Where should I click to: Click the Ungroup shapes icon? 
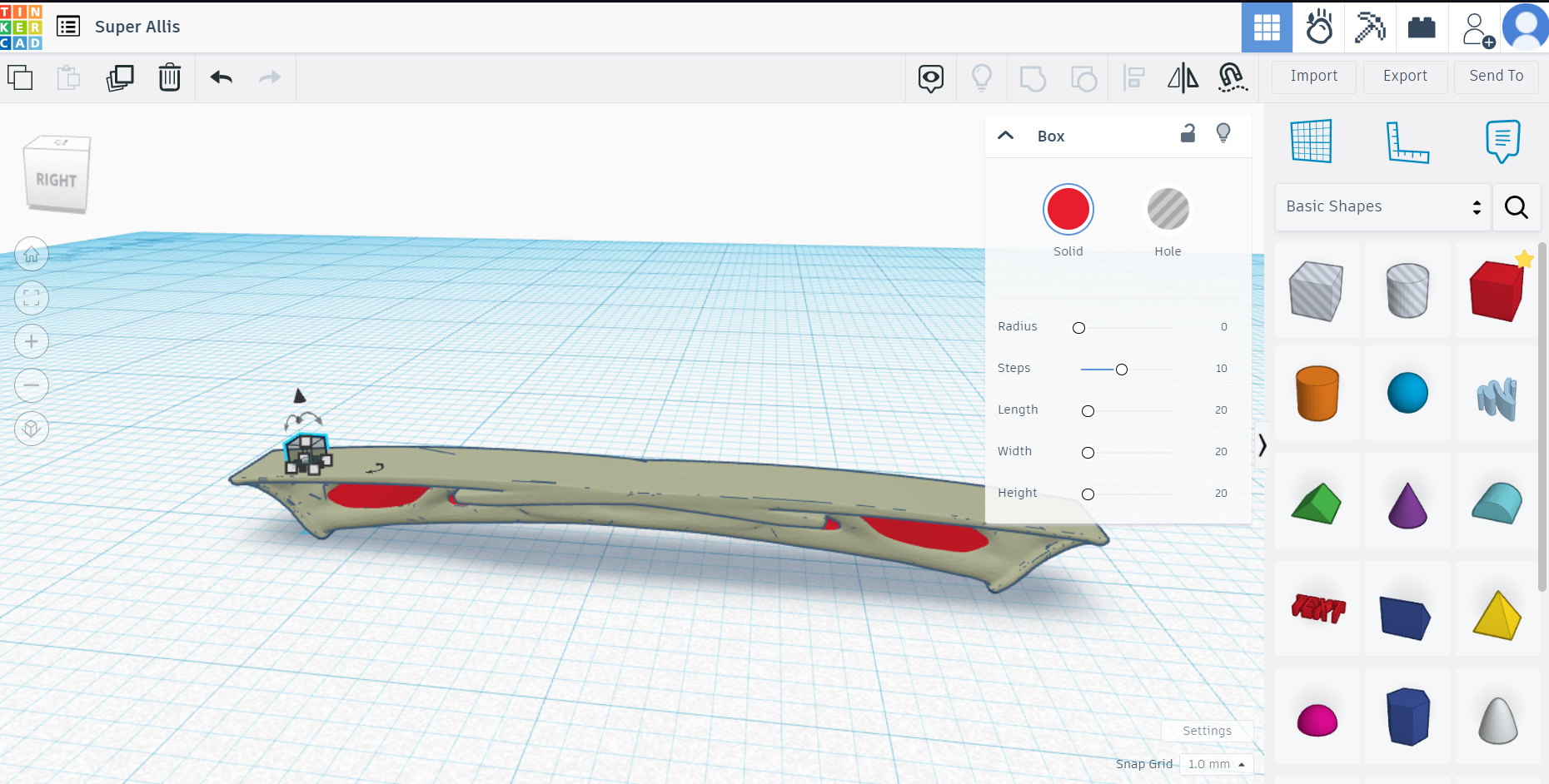tap(1083, 78)
